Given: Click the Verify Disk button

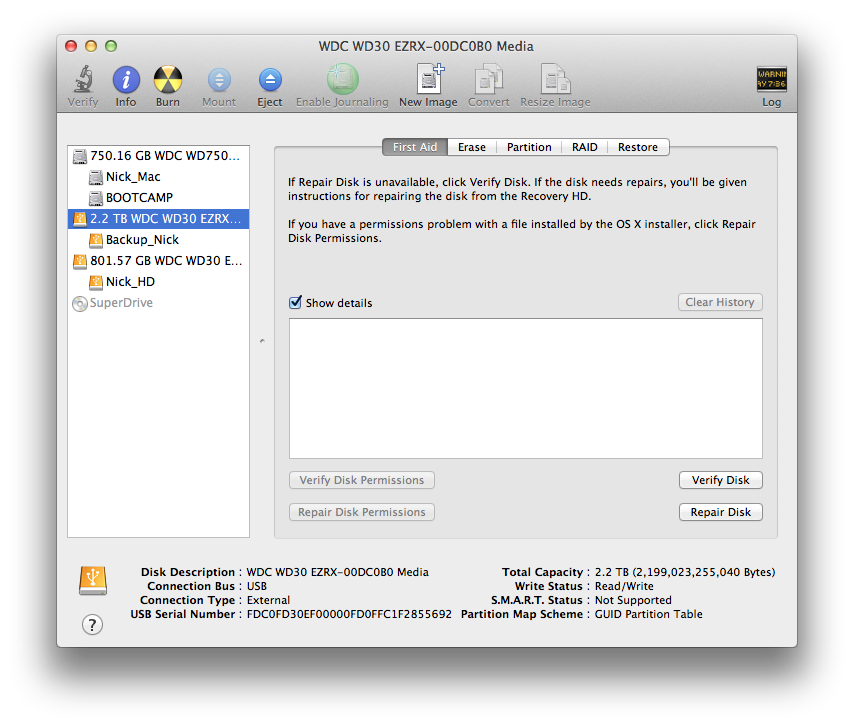Looking at the screenshot, I should coord(721,480).
